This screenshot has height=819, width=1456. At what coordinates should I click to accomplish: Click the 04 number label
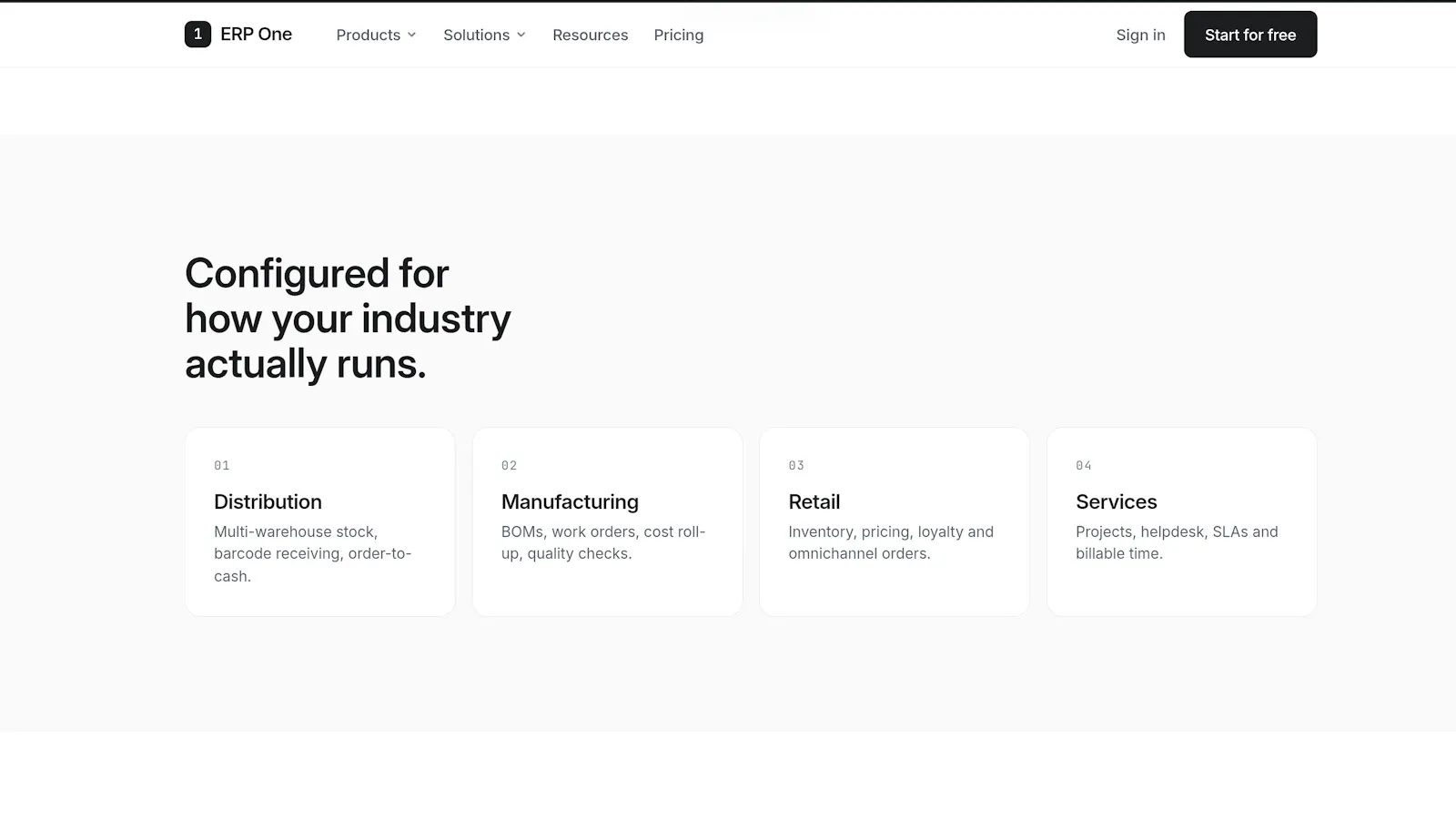click(x=1084, y=465)
